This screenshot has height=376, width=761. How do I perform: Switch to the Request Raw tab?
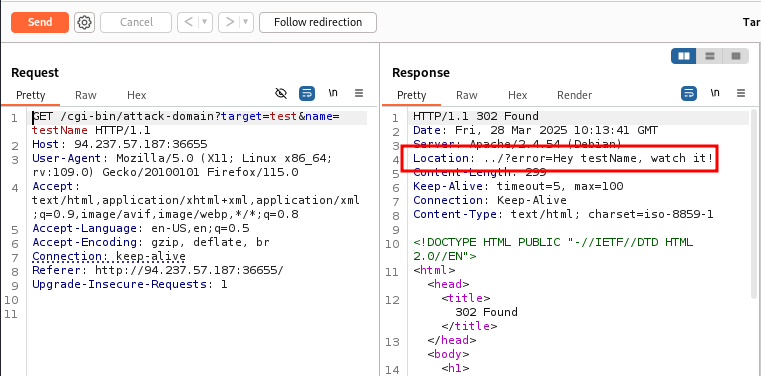tap(85, 95)
